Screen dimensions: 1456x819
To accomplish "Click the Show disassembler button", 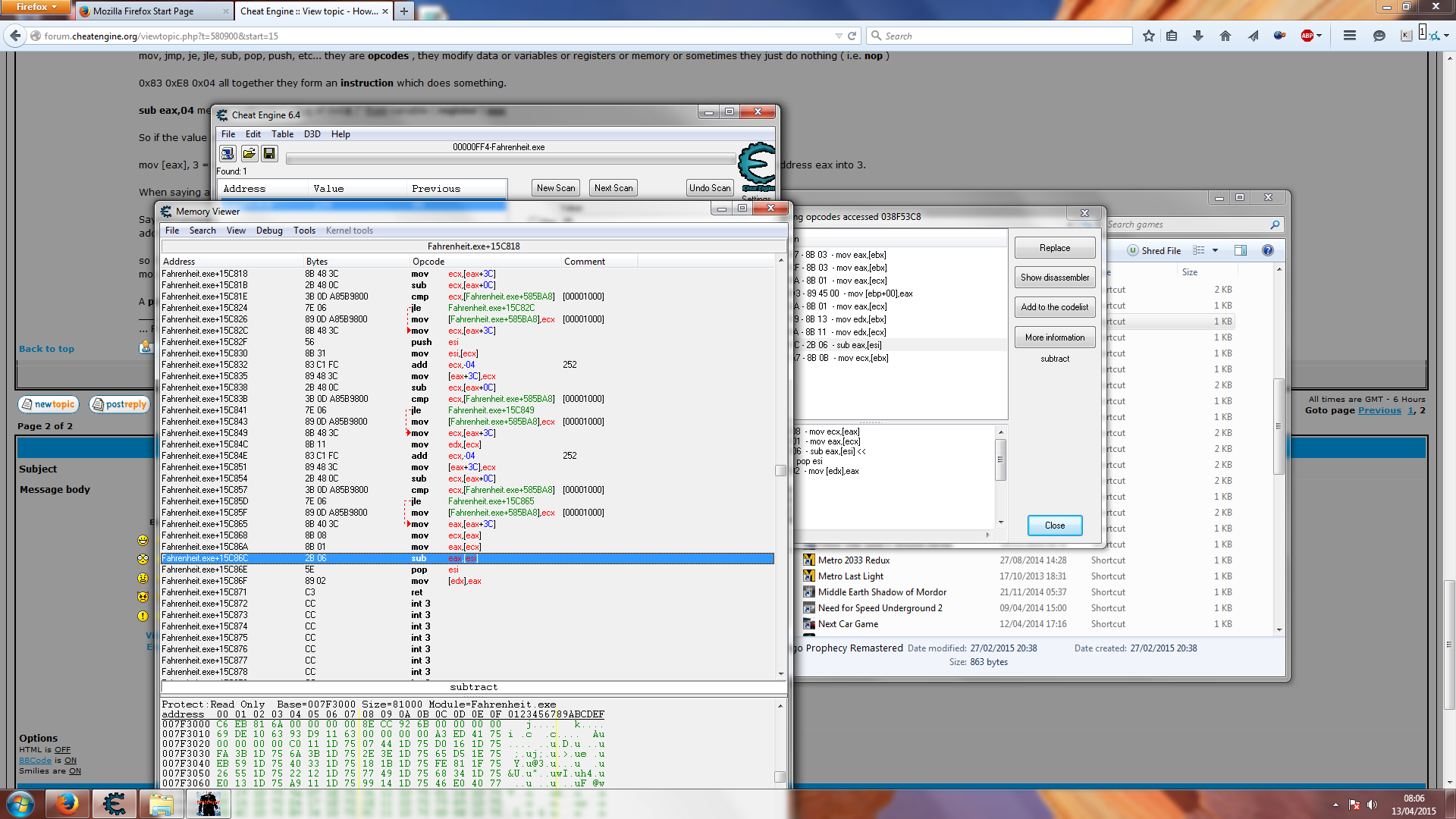I will pyautogui.click(x=1055, y=278).
